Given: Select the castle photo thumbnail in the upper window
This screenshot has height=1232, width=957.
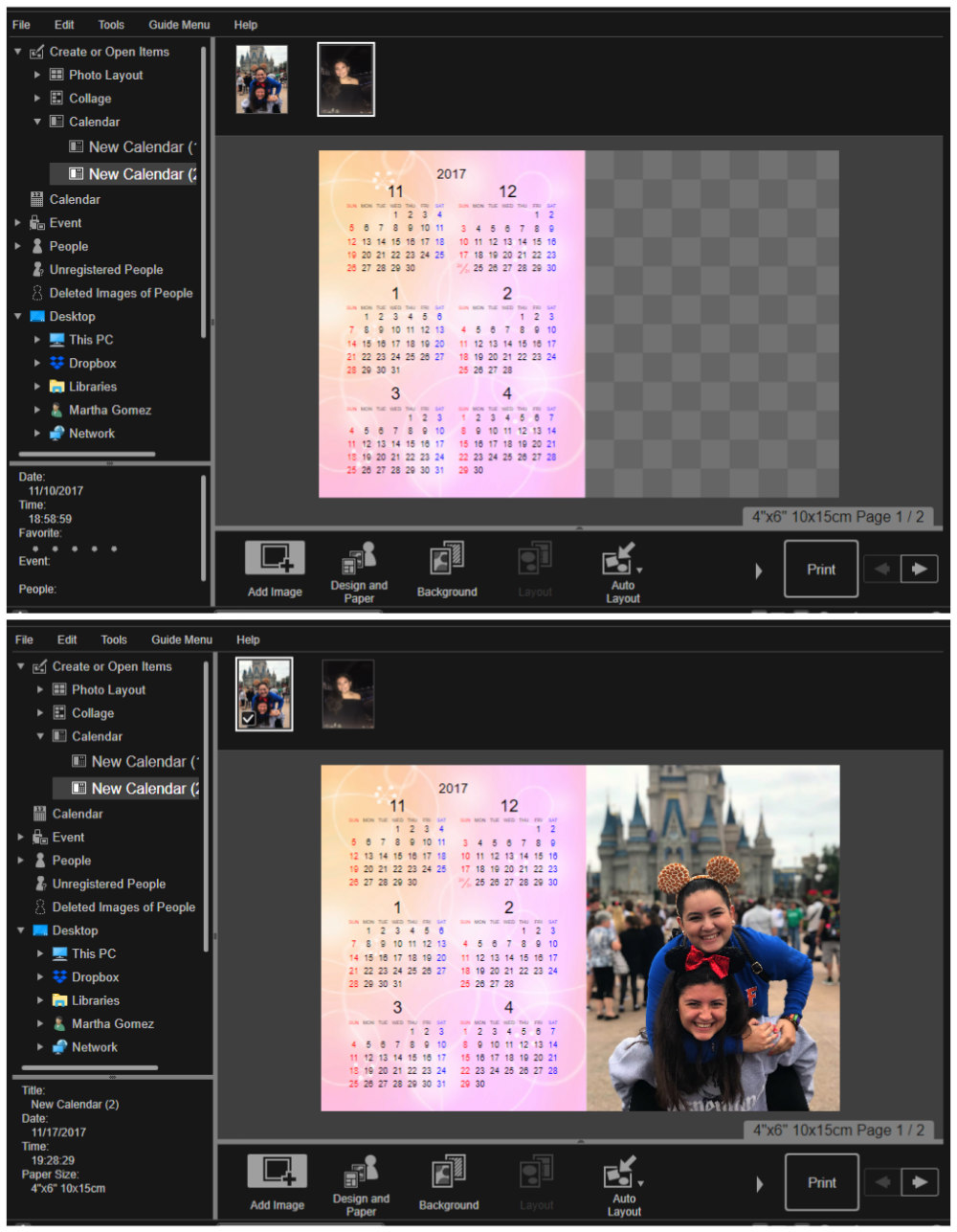Looking at the screenshot, I should pyautogui.click(x=261, y=79).
